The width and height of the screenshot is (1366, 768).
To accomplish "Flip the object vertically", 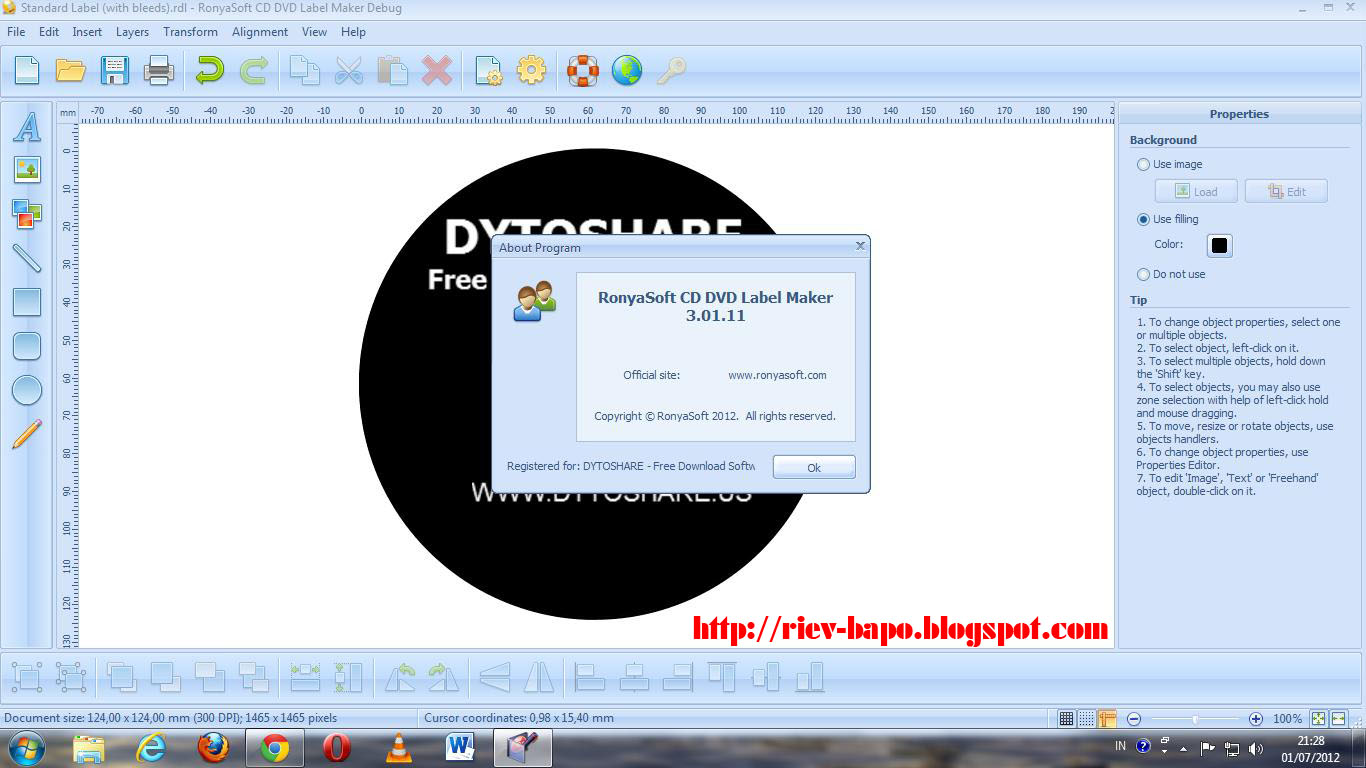I will coord(495,677).
